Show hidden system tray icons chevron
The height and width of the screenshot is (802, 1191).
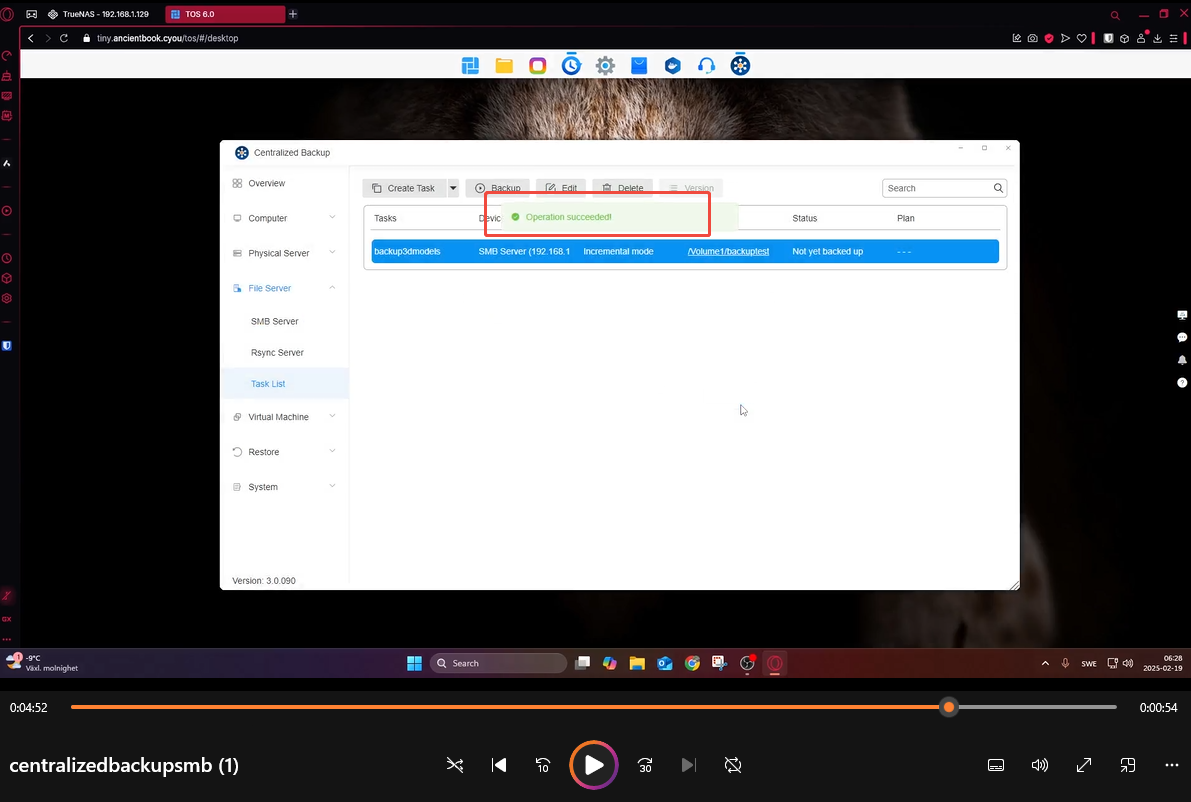tap(1045, 663)
